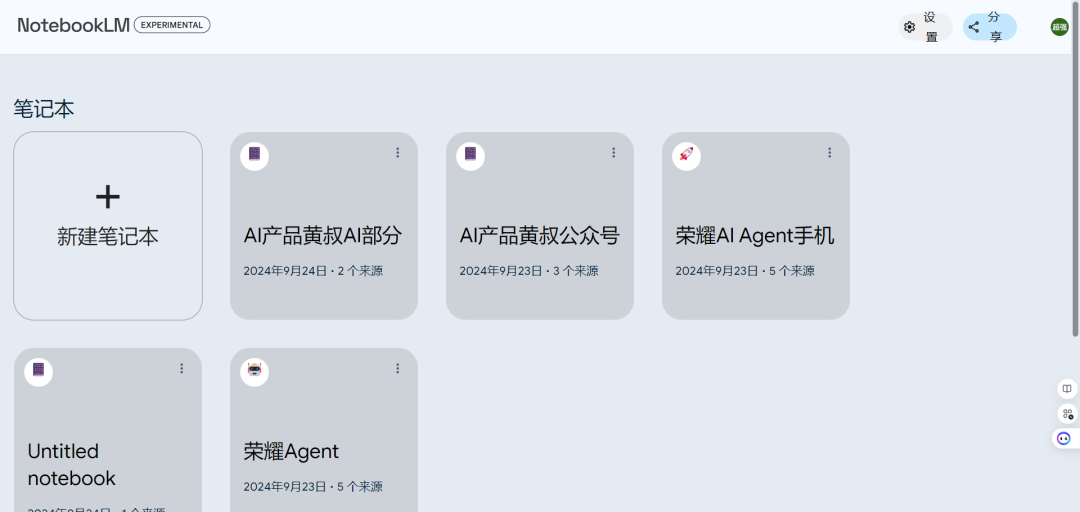Screen dimensions: 1080x512
Task: Click Untitled notebook's purple book icon
Action: click(39, 371)
